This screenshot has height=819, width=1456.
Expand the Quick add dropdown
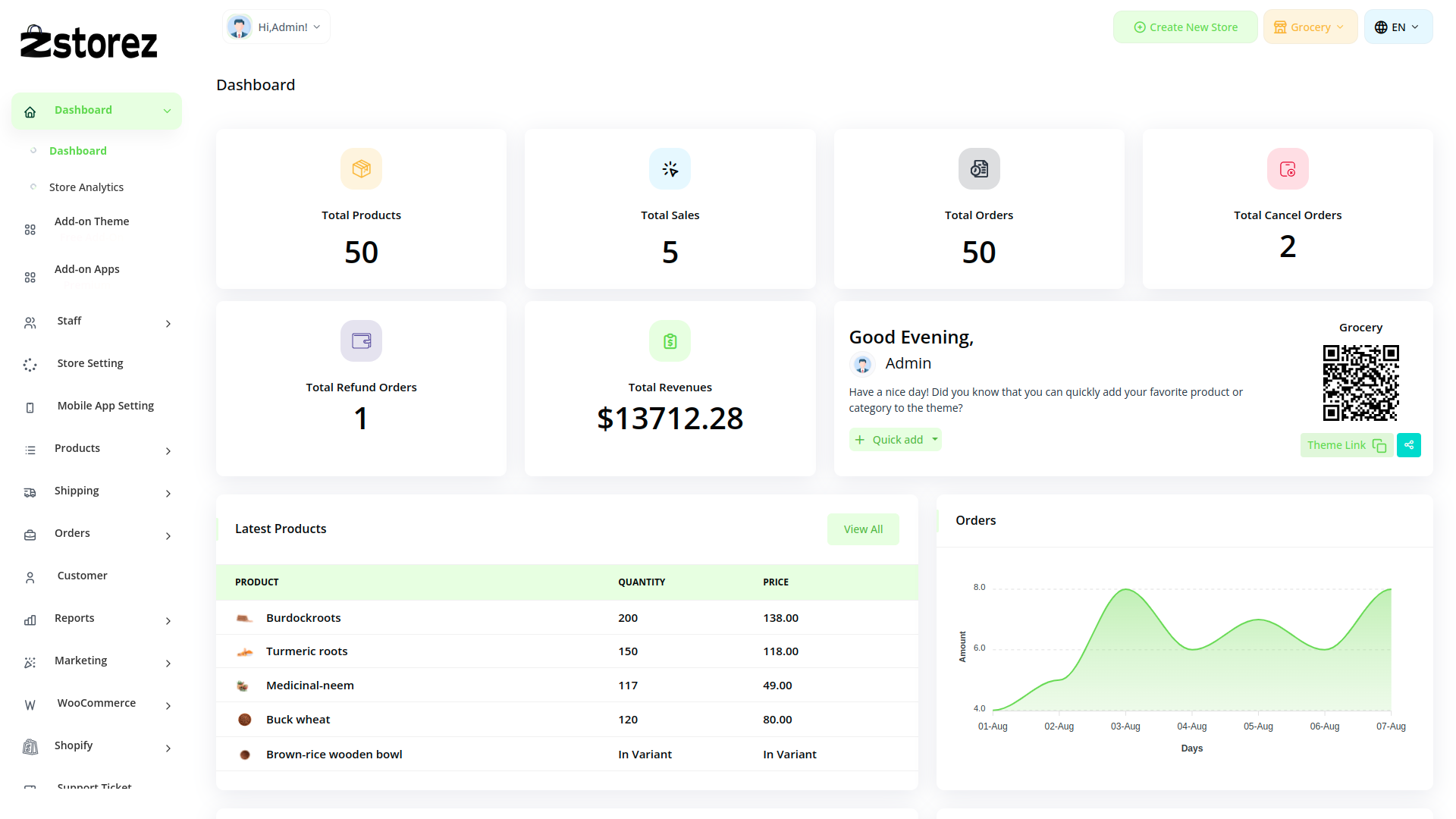(x=934, y=440)
